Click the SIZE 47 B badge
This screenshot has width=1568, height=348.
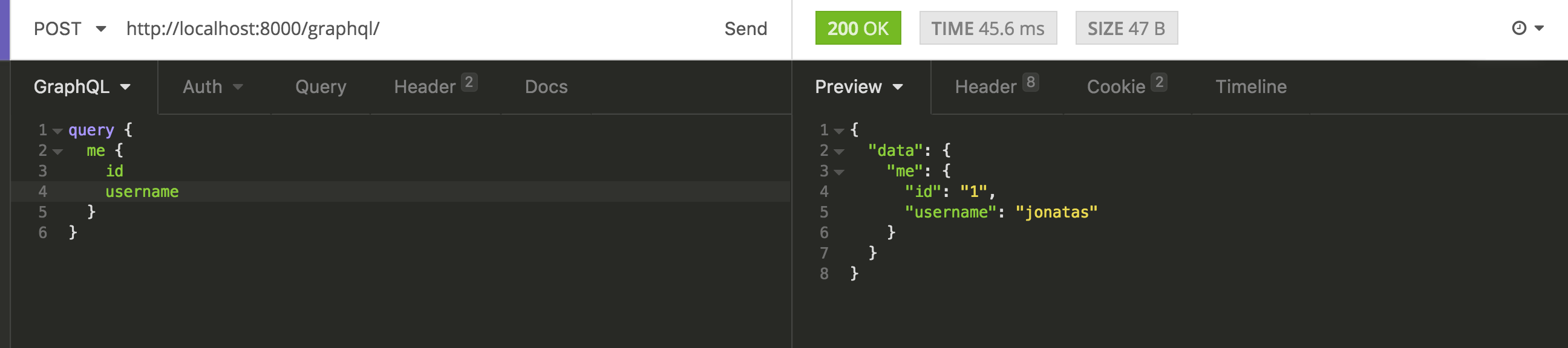[1126, 28]
